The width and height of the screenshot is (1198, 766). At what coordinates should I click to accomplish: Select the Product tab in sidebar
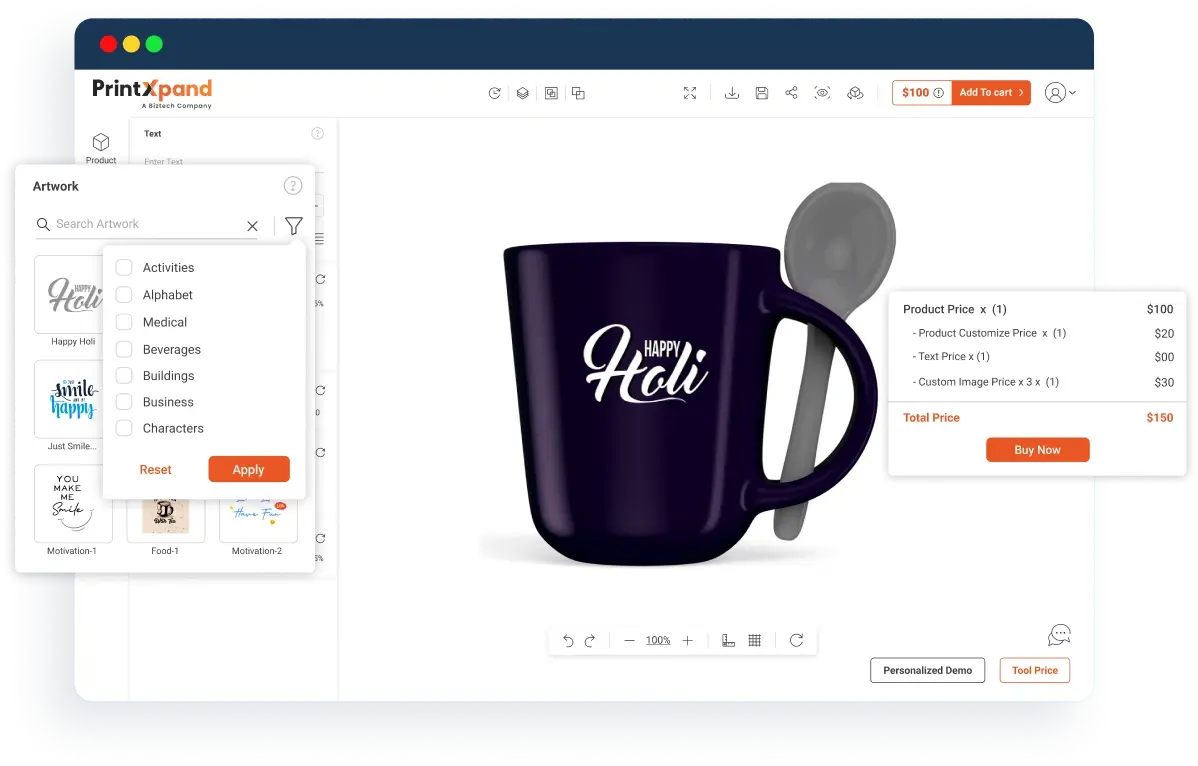pyautogui.click(x=101, y=148)
